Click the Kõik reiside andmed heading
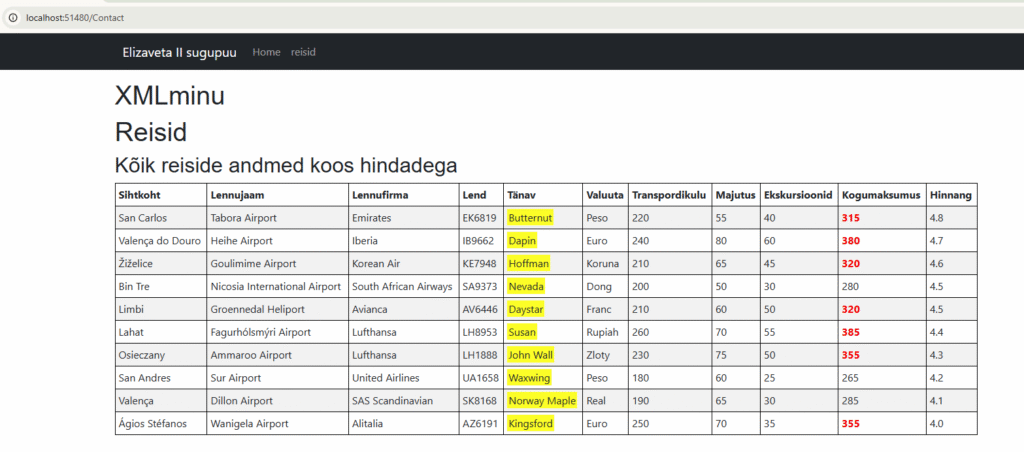The image size is (1024, 452). (286, 164)
